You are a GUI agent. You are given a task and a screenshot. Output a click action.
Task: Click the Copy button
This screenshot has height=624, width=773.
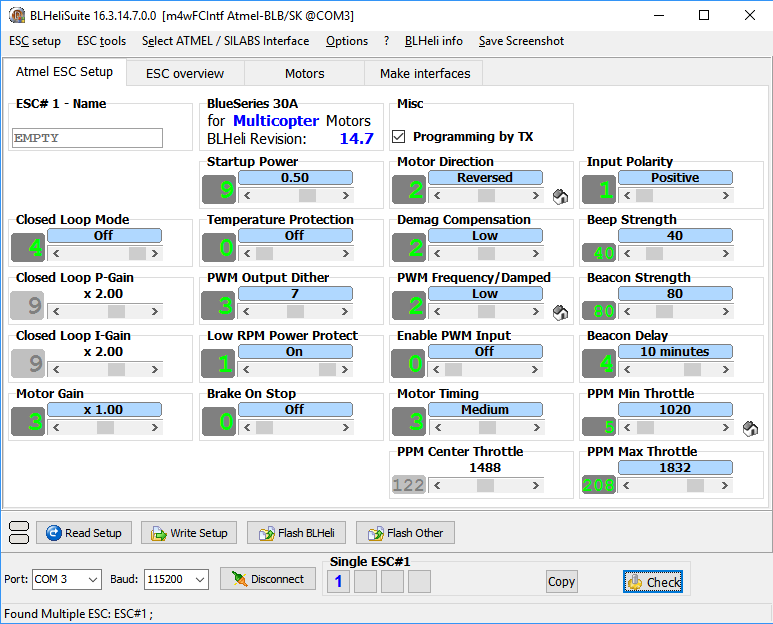[x=561, y=582]
